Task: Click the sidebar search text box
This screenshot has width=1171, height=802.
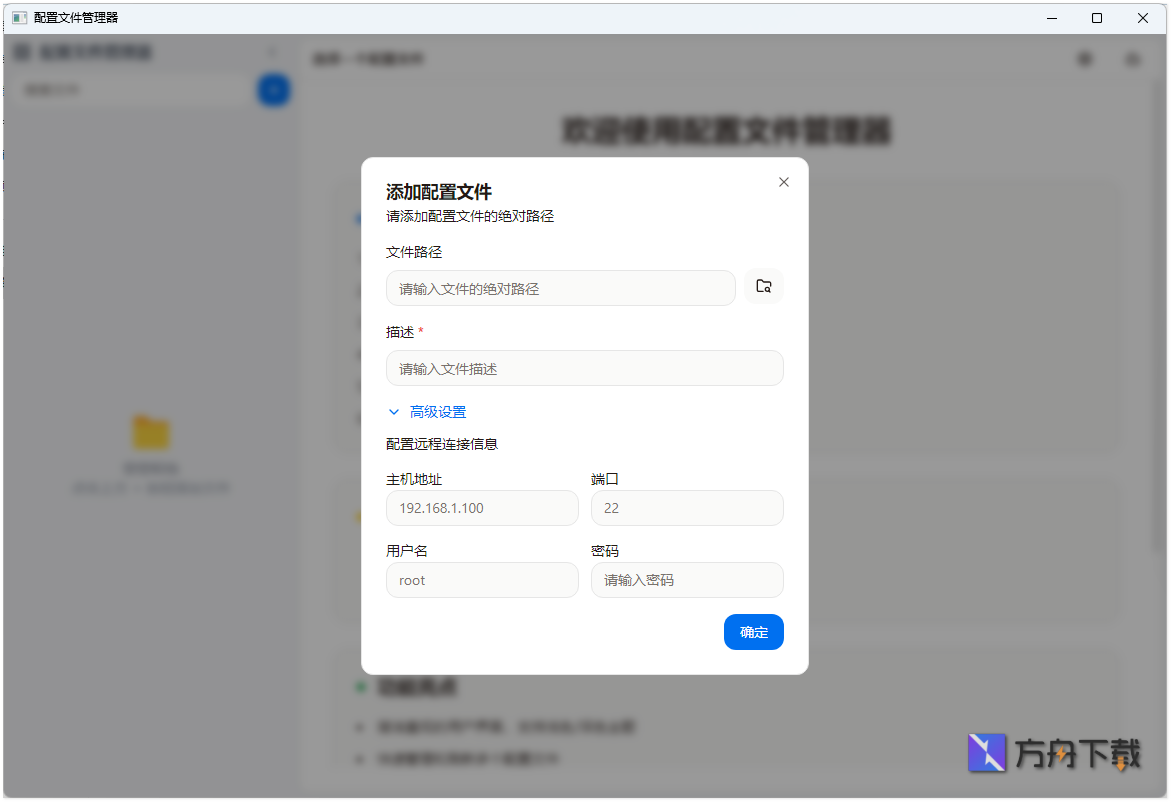Action: pos(130,89)
